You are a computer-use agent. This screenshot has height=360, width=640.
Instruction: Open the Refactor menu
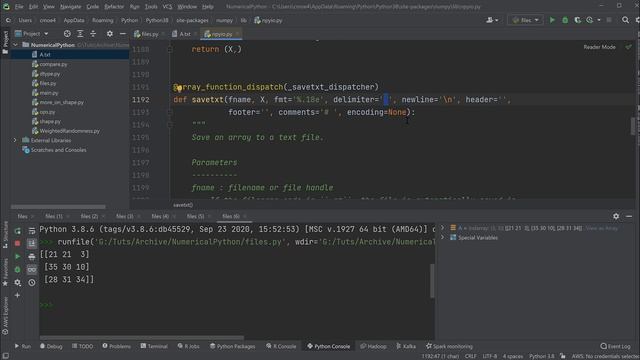click(114, 7)
